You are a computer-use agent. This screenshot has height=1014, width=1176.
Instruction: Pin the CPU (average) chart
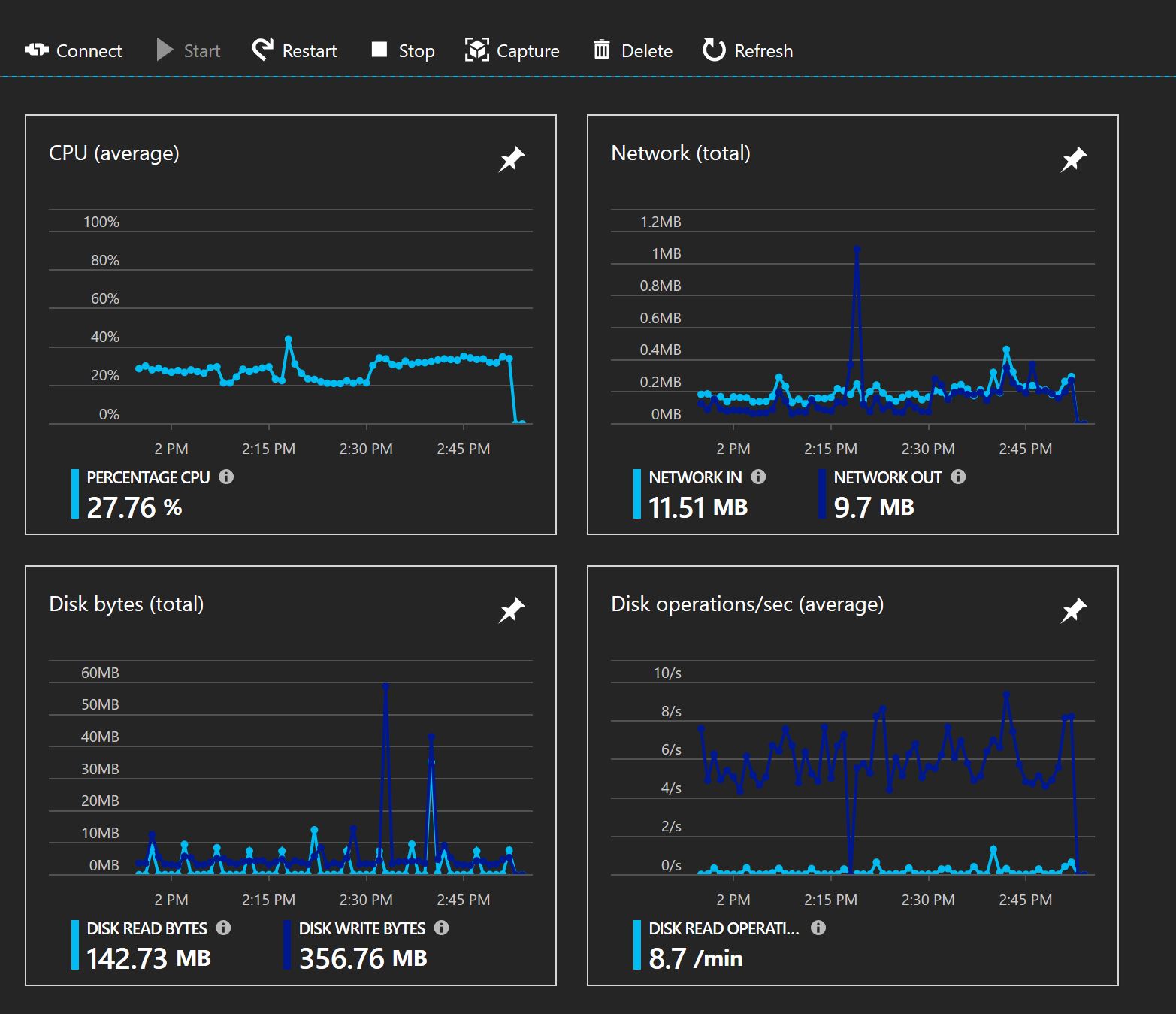point(512,159)
